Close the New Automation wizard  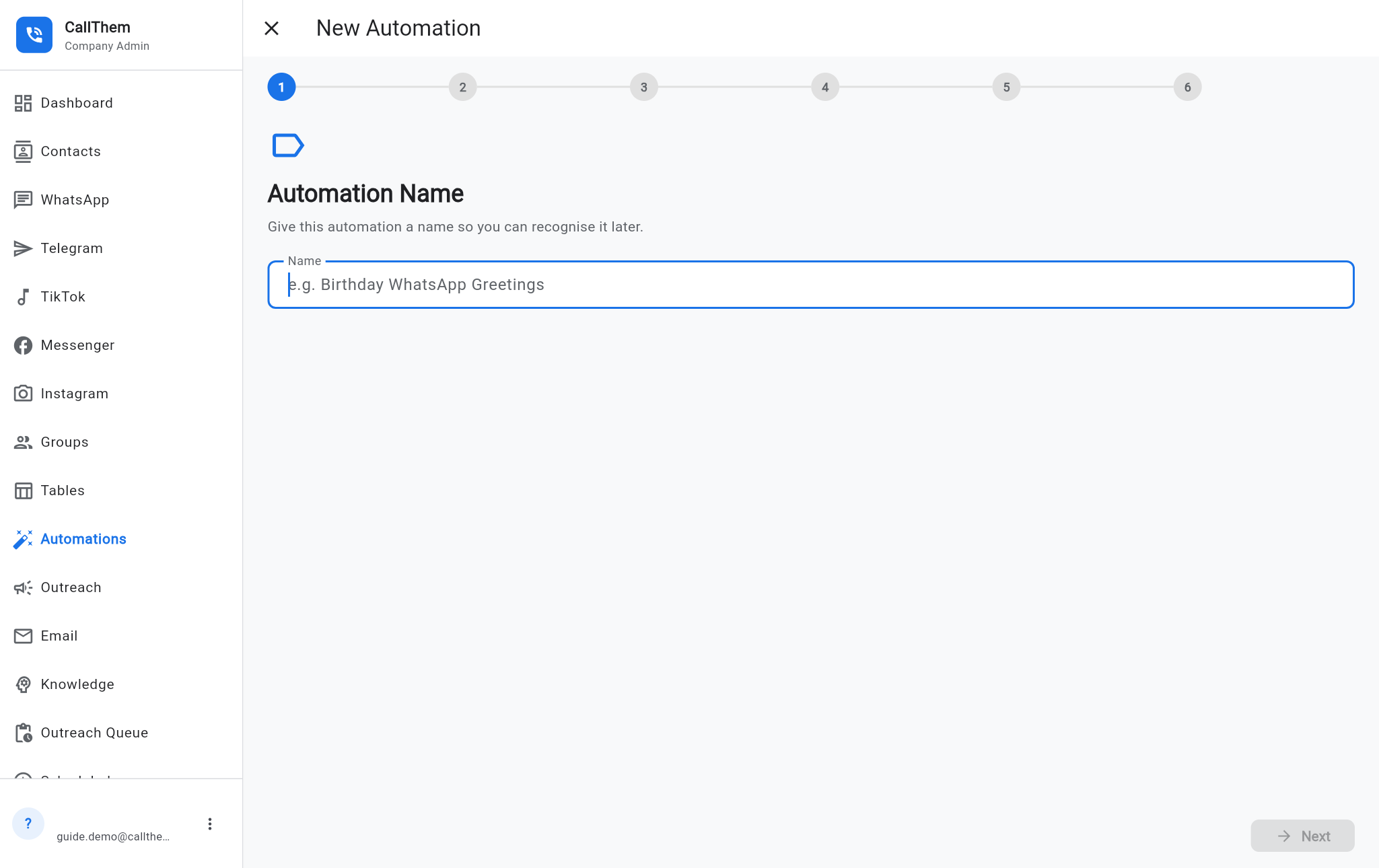pos(271,28)
